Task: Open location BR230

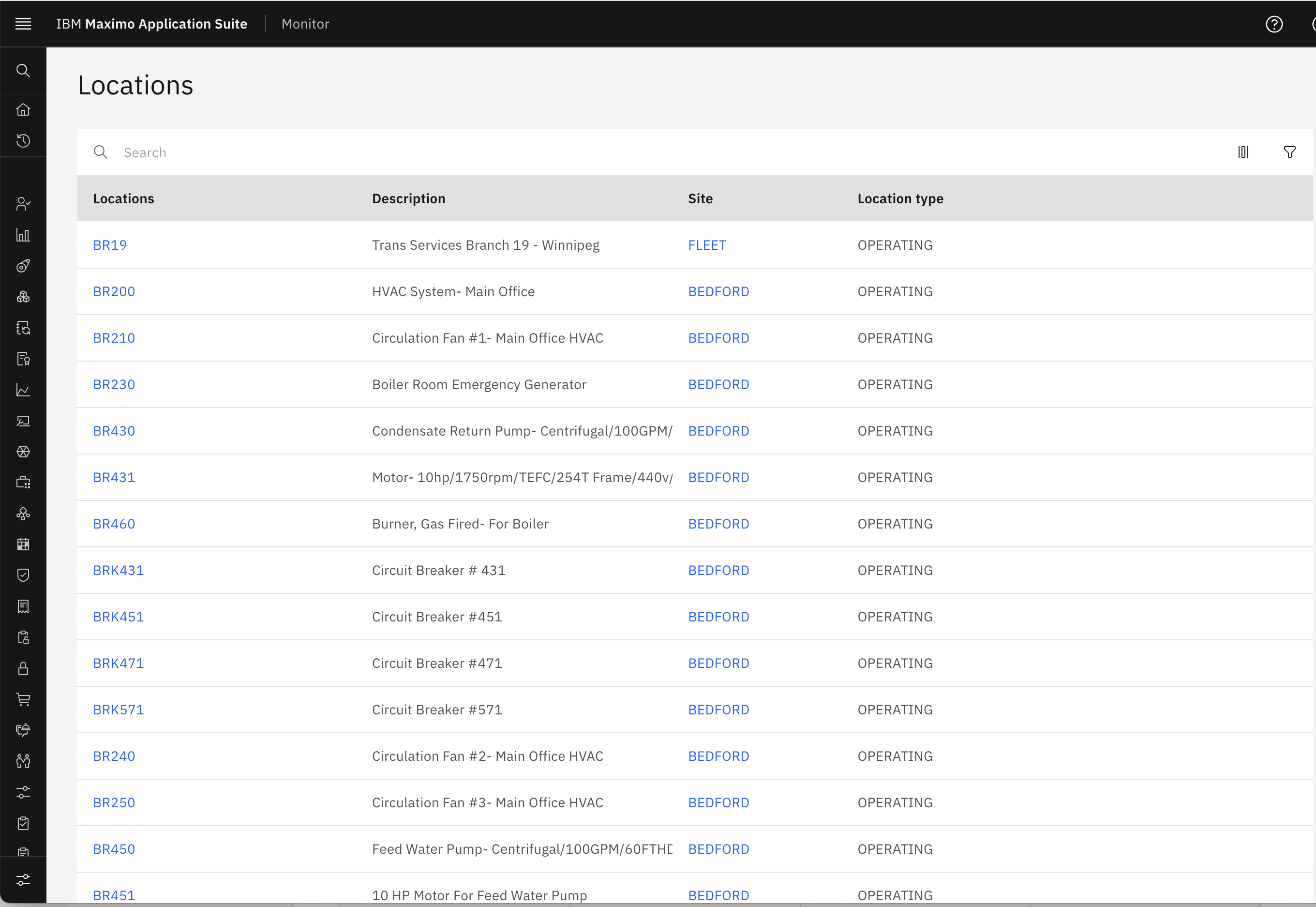Action: pos(114,385)
